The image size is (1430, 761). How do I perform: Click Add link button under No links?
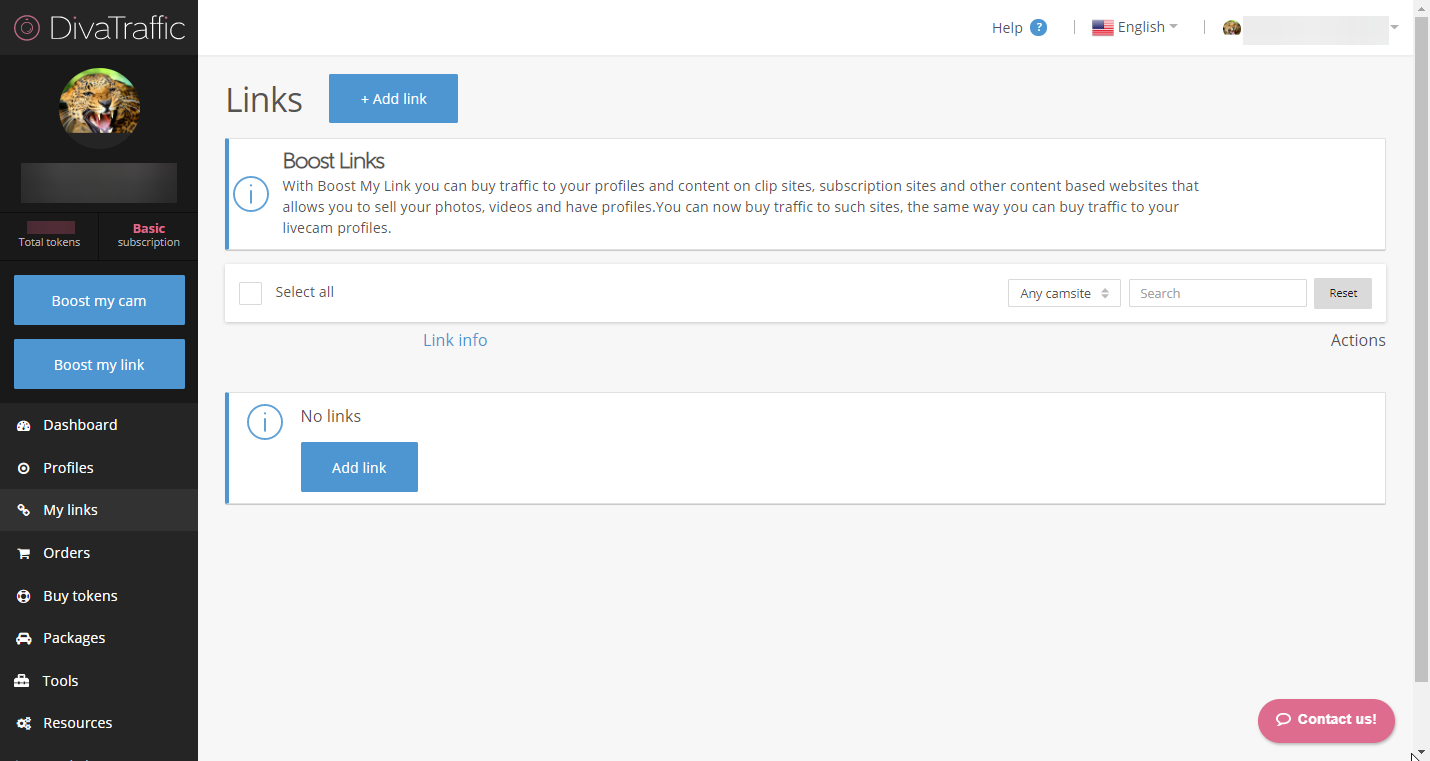coord(359,467)
